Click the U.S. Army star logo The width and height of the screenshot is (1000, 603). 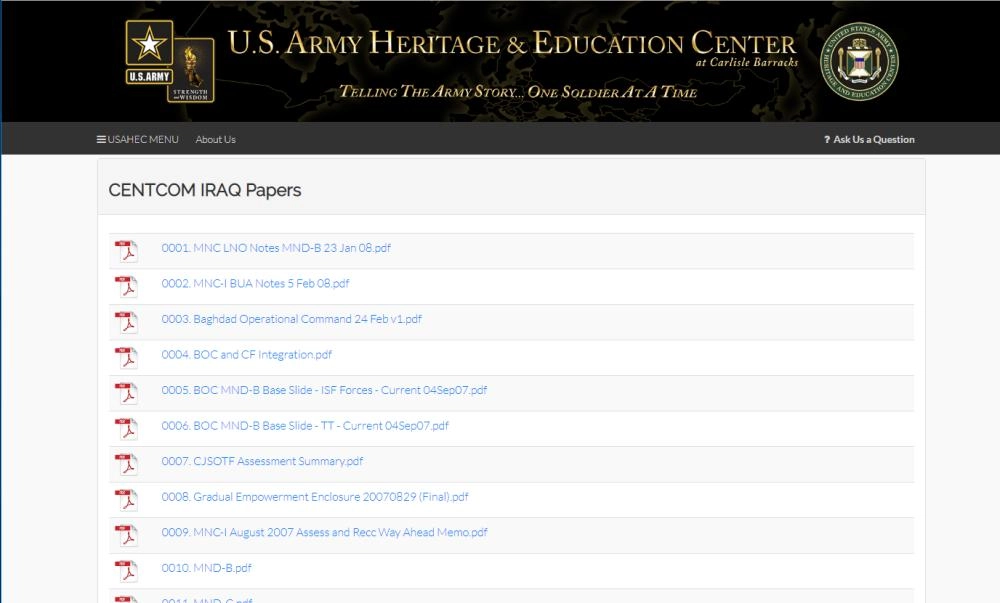click(149, 54)
